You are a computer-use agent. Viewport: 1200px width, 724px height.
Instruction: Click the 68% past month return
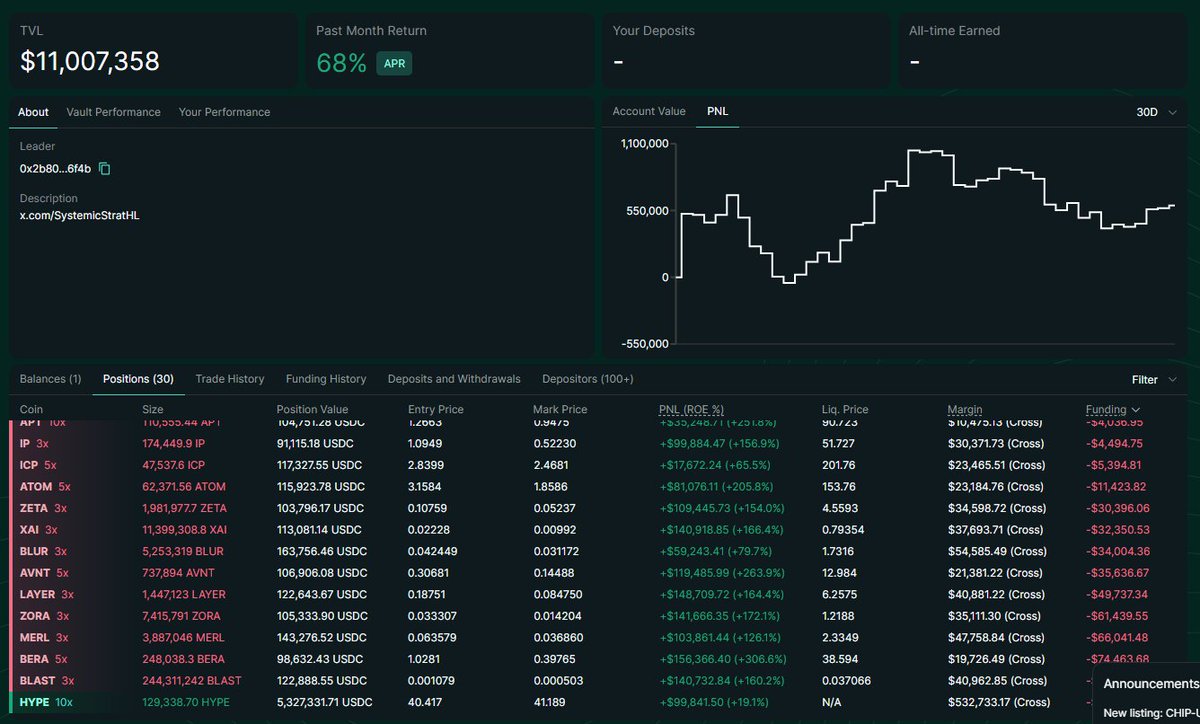(x=342, y=63)
